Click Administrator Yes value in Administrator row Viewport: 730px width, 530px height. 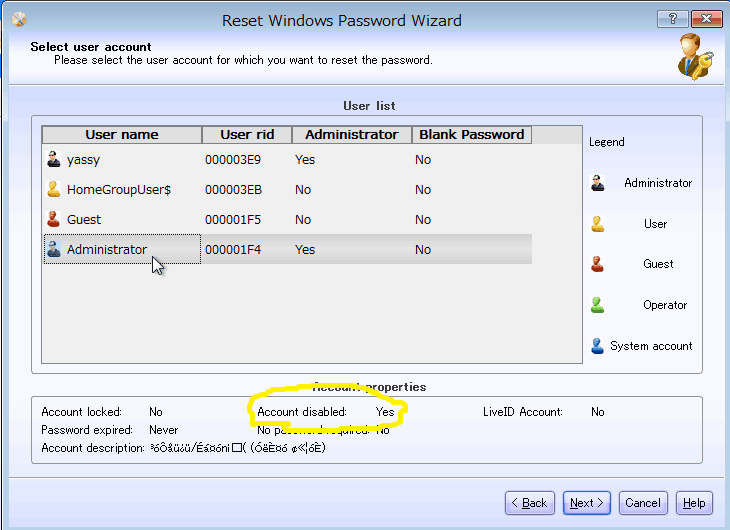point(305,250)
